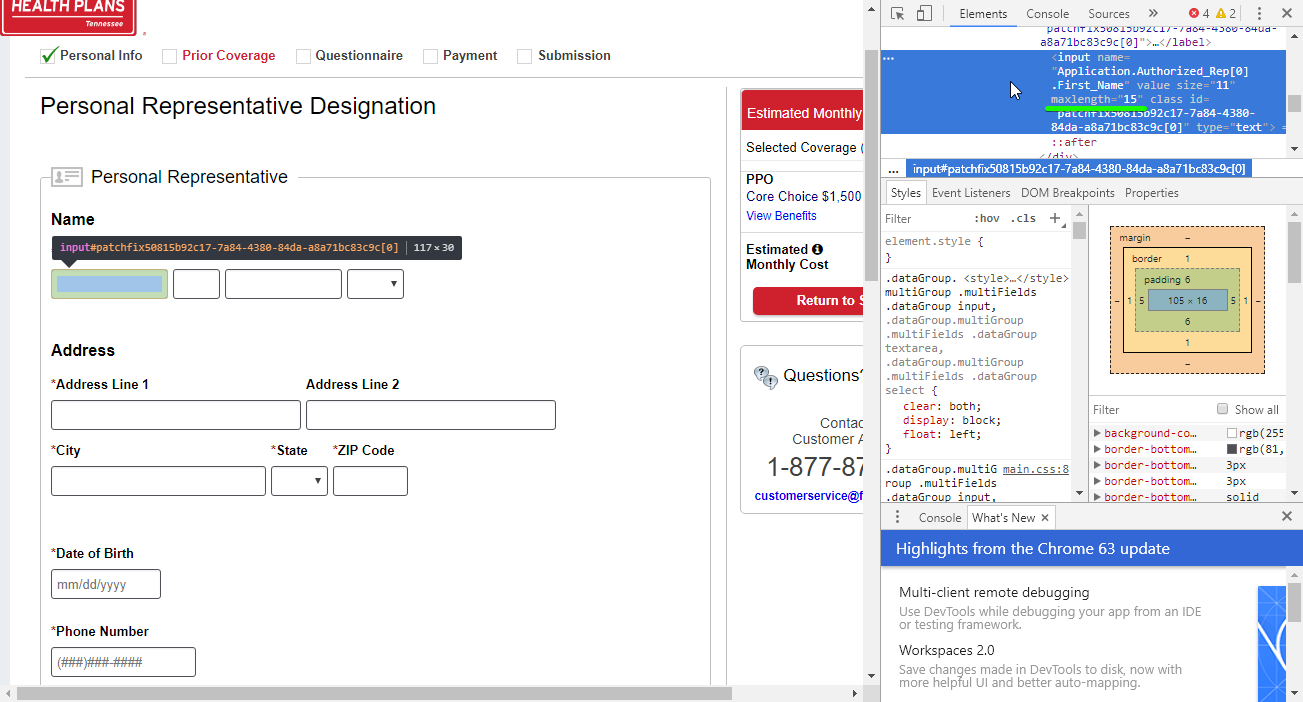Toggle the :hov element state option

[x=987, y=218]
